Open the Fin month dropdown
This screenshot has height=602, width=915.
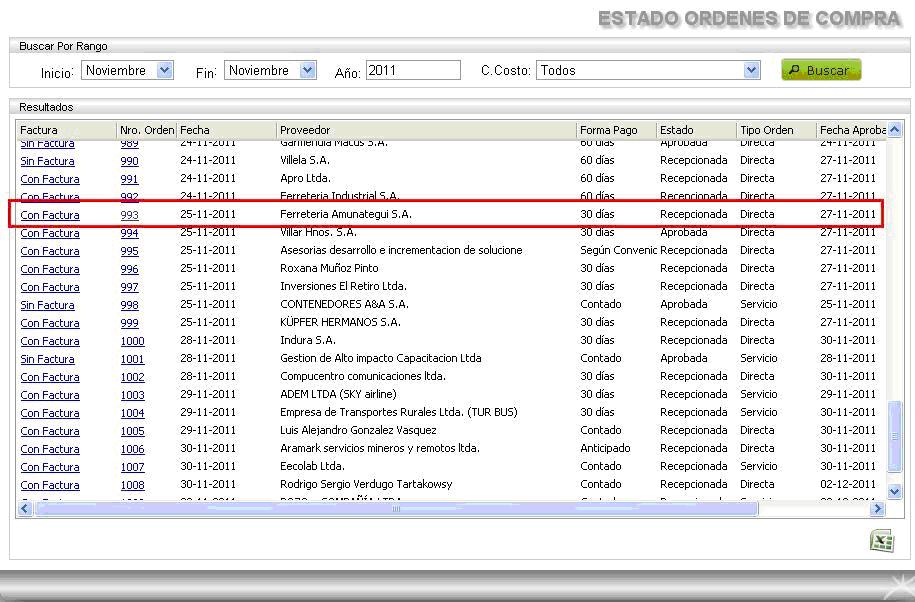(x=308, y=70)
